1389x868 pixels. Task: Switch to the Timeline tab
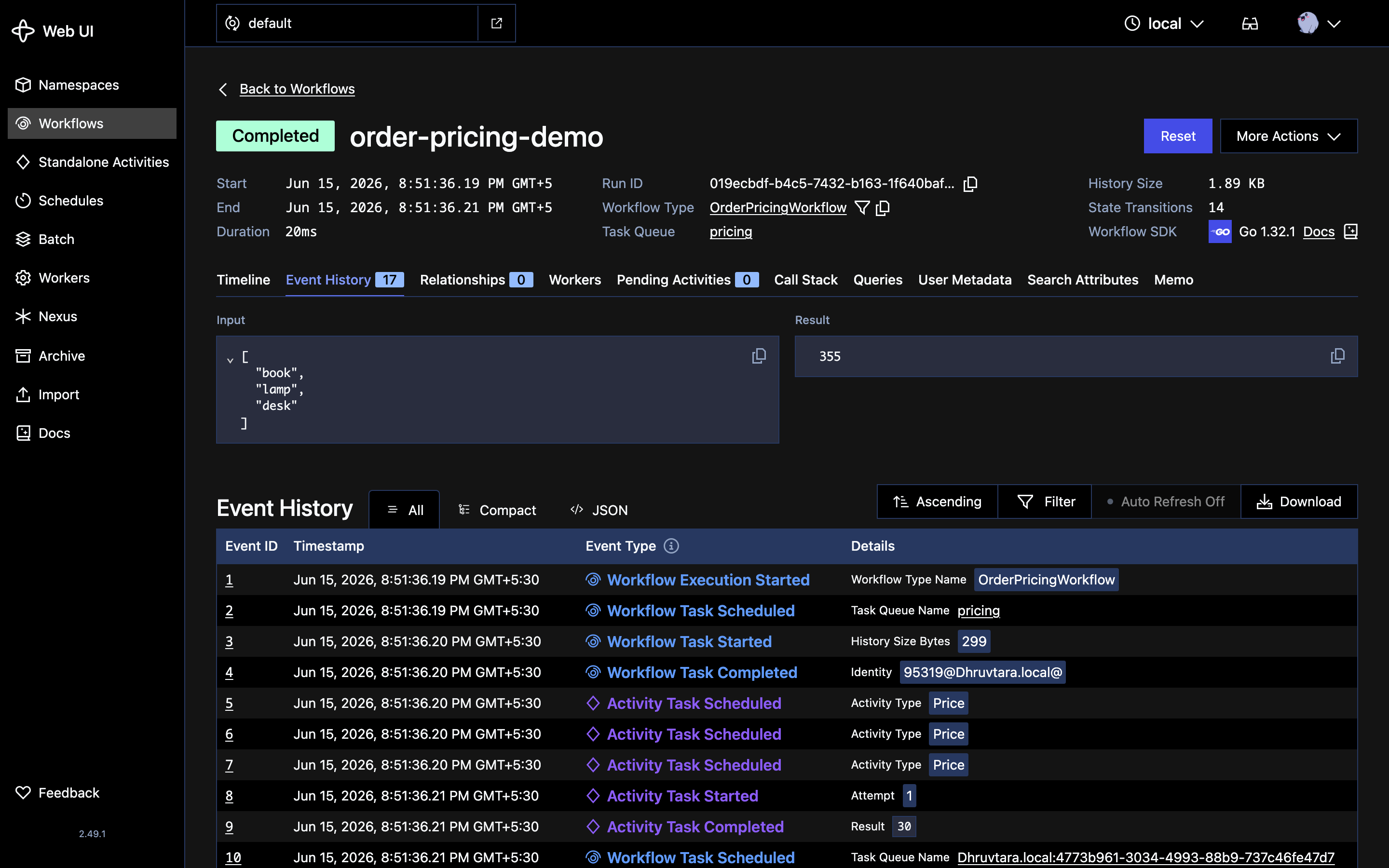coord(244,280)
